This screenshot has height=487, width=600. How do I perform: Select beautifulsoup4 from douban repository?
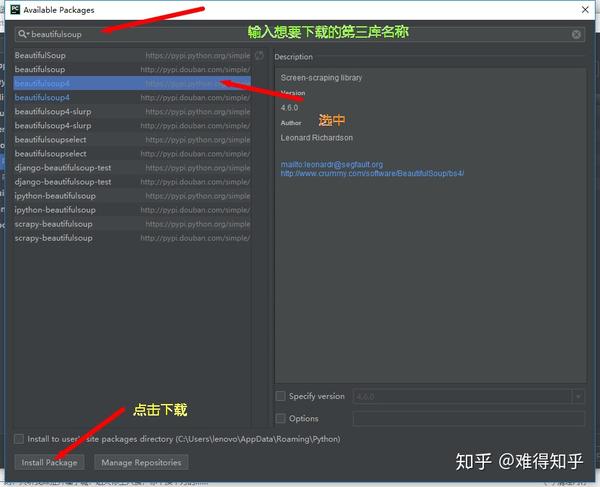point(132,98)
